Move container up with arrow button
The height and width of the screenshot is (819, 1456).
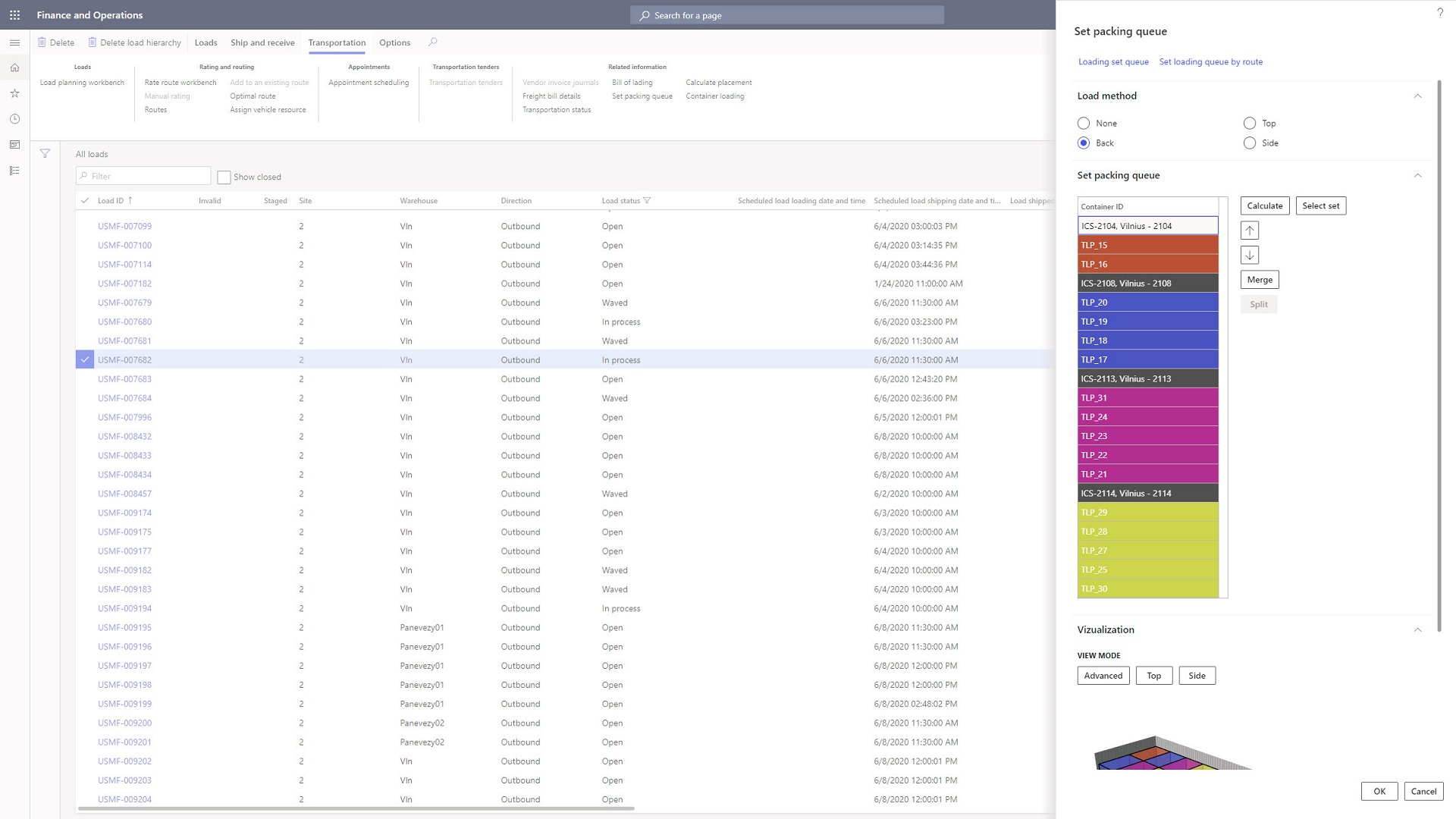tap(1250, 231)
